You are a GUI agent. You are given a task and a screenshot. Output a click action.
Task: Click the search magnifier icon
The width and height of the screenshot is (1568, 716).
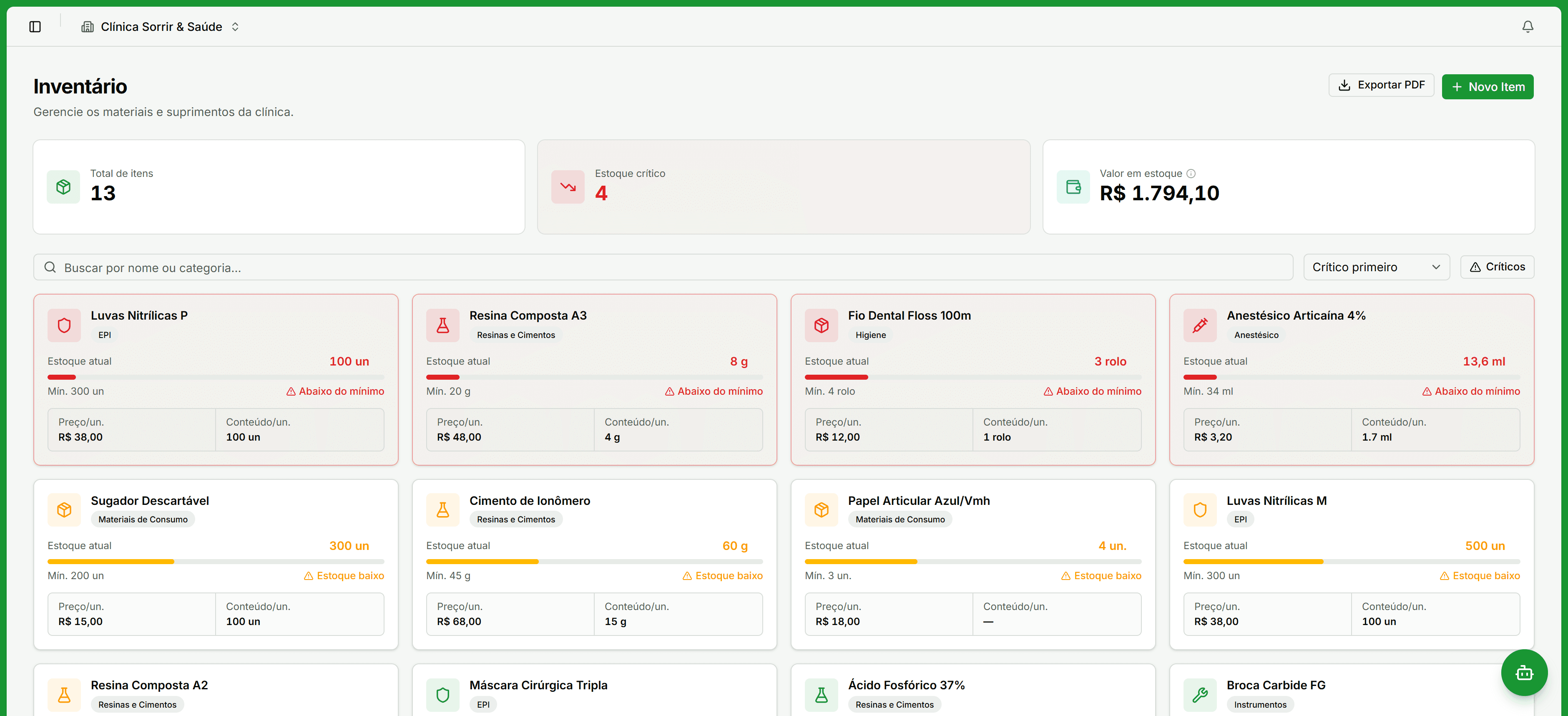pos(50,267)
